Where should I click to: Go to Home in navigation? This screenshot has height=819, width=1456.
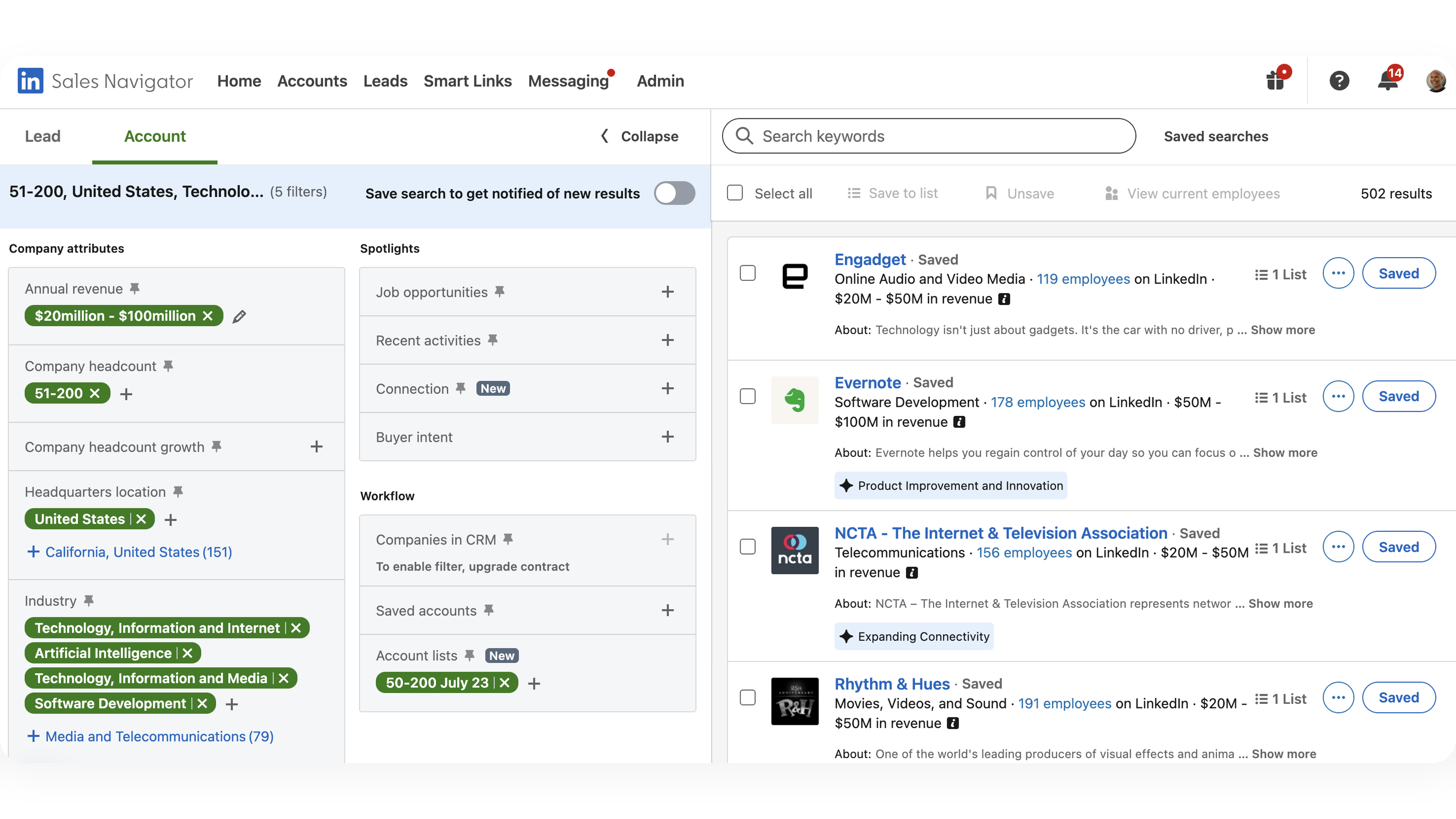(x=239, y=81)
